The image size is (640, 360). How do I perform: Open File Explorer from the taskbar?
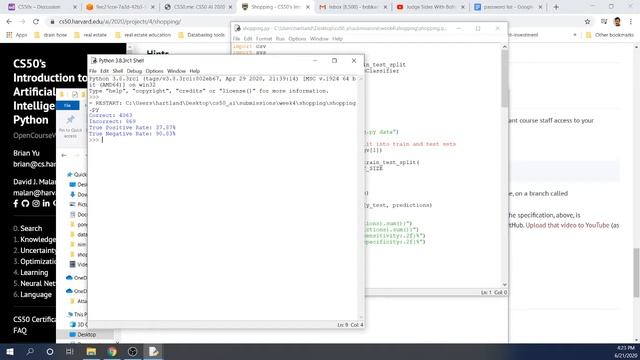[x=91, y=351]
